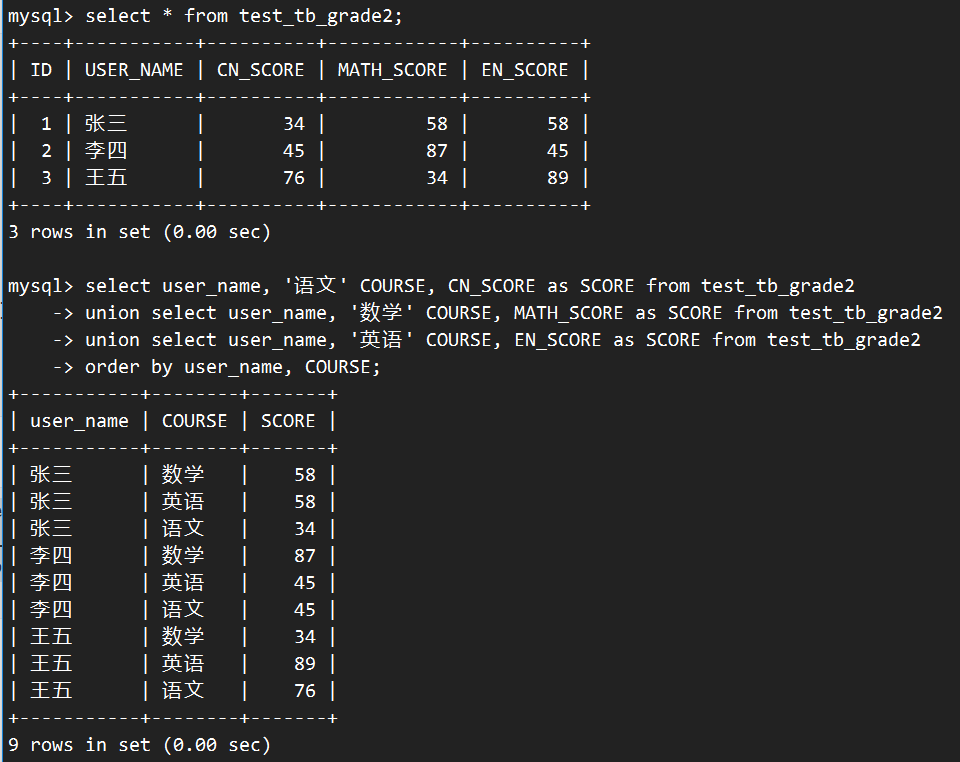Click 李四's 数学 score 87 in second table
Viewport: 960px width, 762px height.
tap(304, 556)
